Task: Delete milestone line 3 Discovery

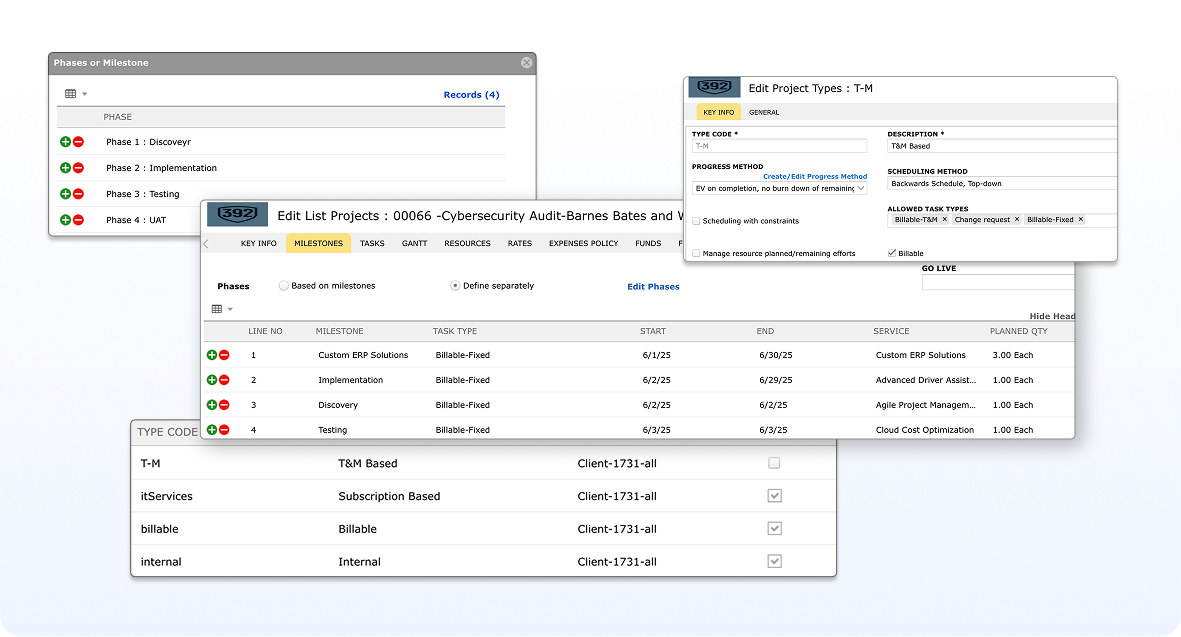Action: click(224, 405)
